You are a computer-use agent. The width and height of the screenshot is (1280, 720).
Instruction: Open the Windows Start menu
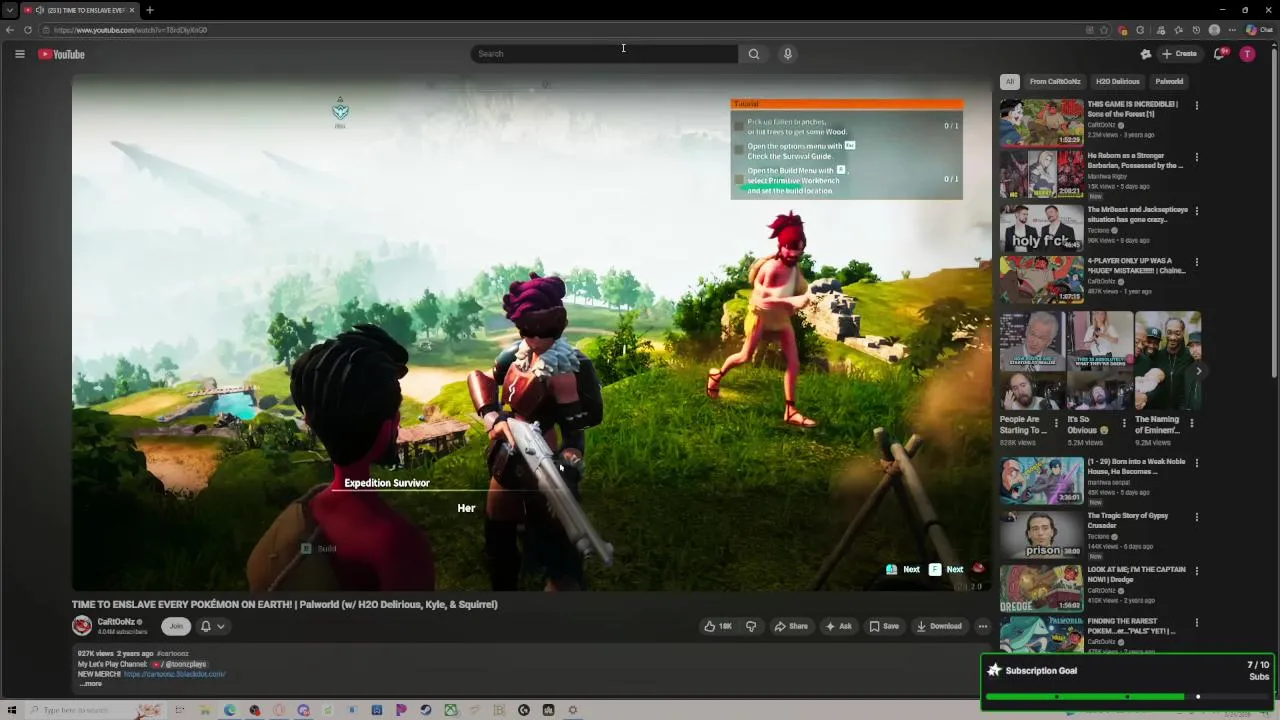click(x=12, y=710)
